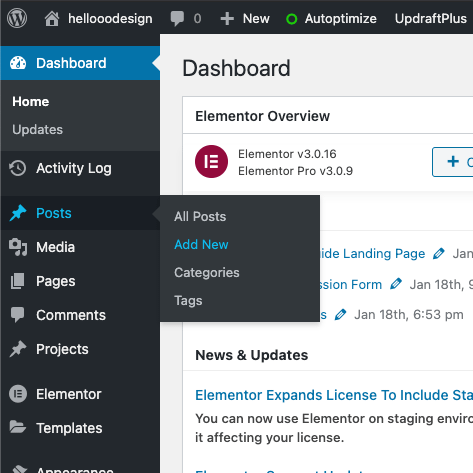Click the Media icon in sidebar
473x473 pixels.
[18, 247]
